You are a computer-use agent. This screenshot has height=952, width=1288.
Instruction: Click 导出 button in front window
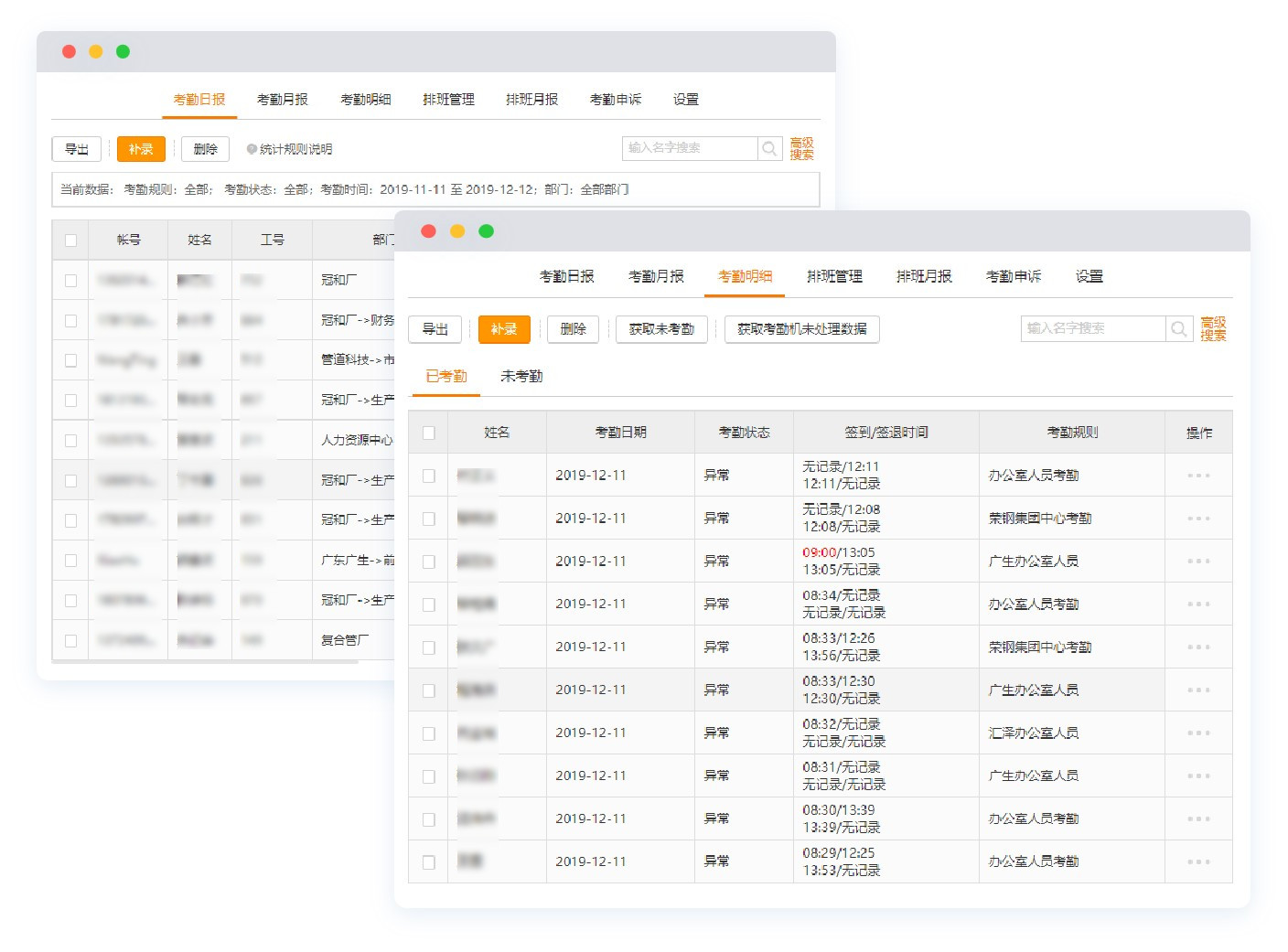435,329
